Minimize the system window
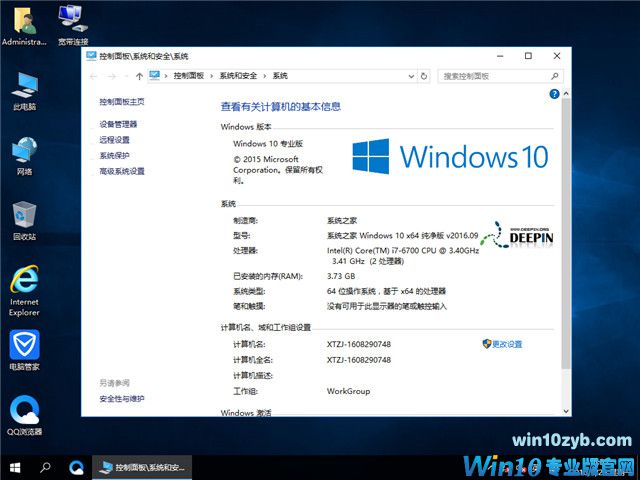Viewport: 640px width, 480px height. [x=500, y=56]
